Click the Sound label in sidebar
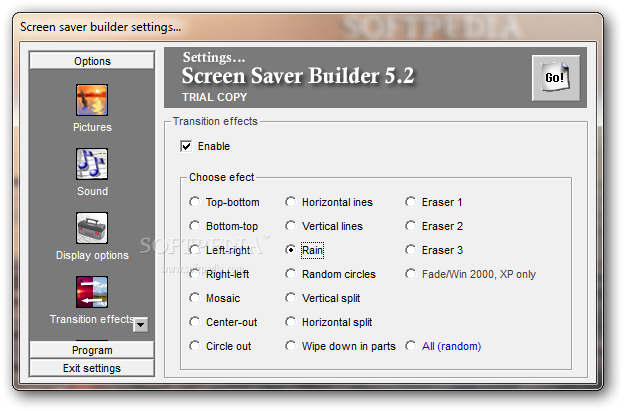 [92, 191]
